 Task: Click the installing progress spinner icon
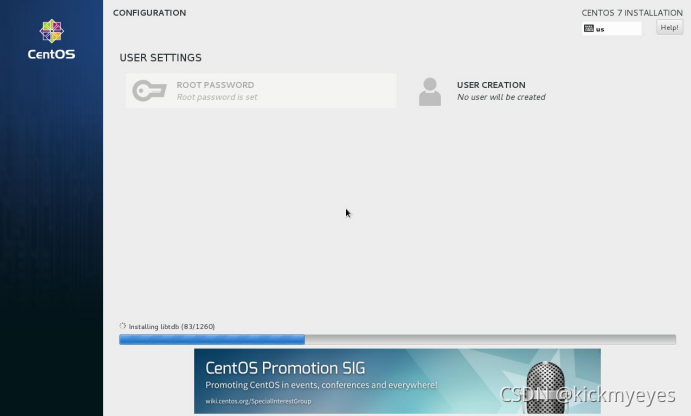[123, 326]
